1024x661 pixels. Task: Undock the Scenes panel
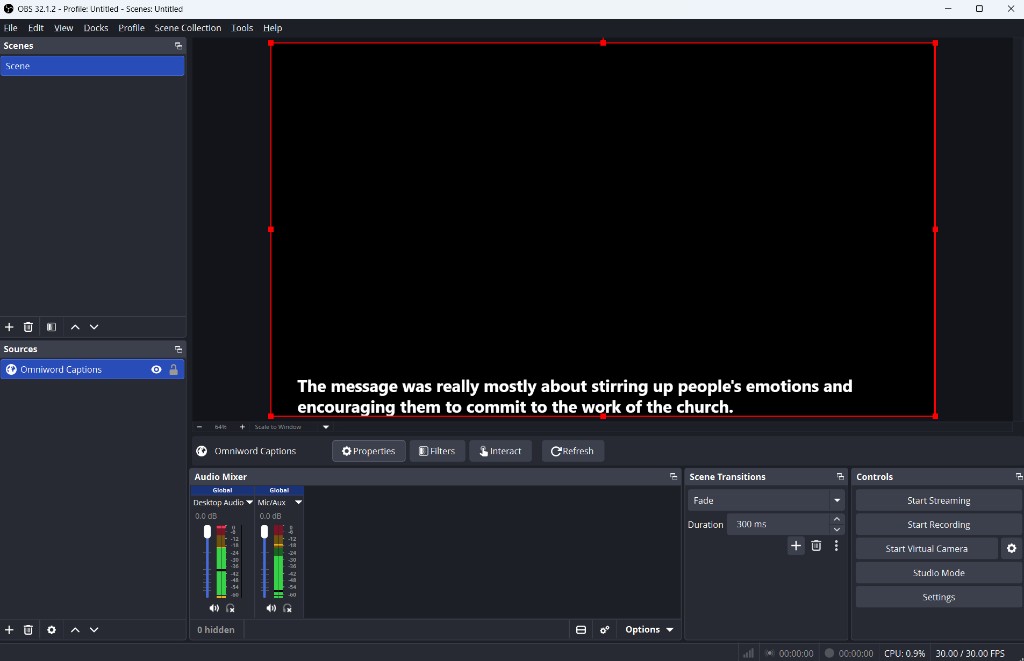tap(178, 46)
